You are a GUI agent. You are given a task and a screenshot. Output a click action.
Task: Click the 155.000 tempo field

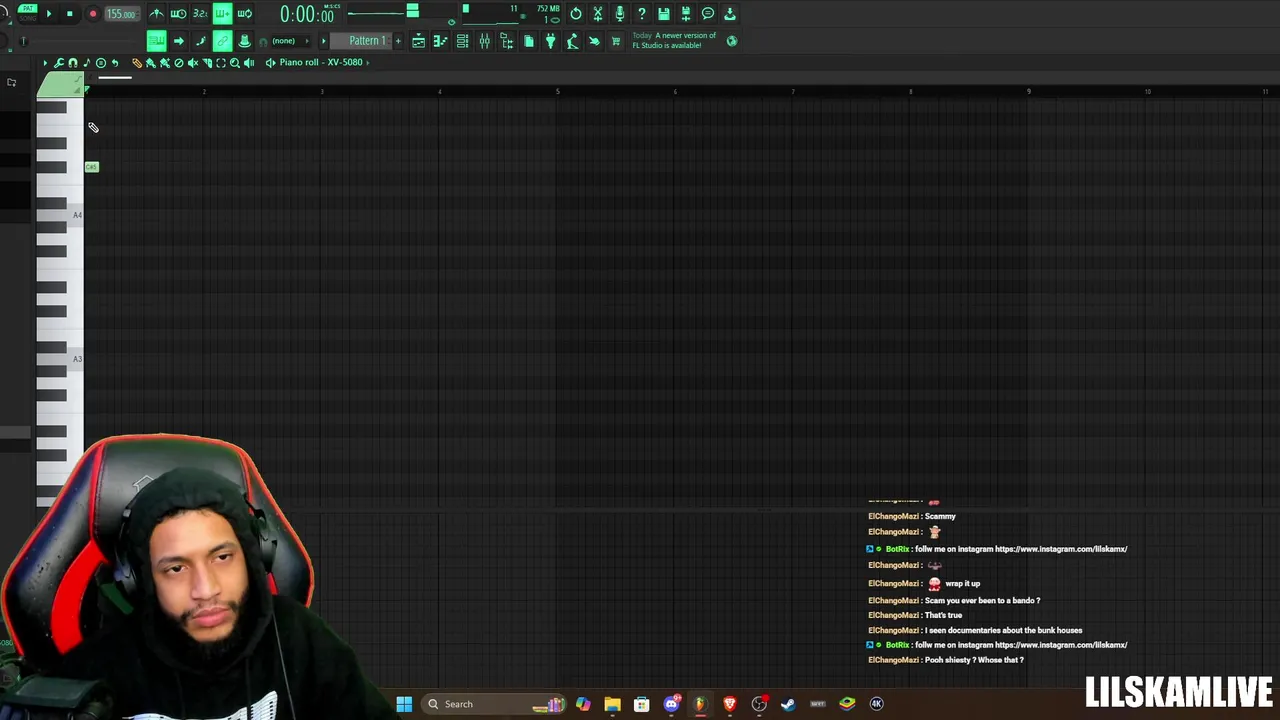[121, 14]
